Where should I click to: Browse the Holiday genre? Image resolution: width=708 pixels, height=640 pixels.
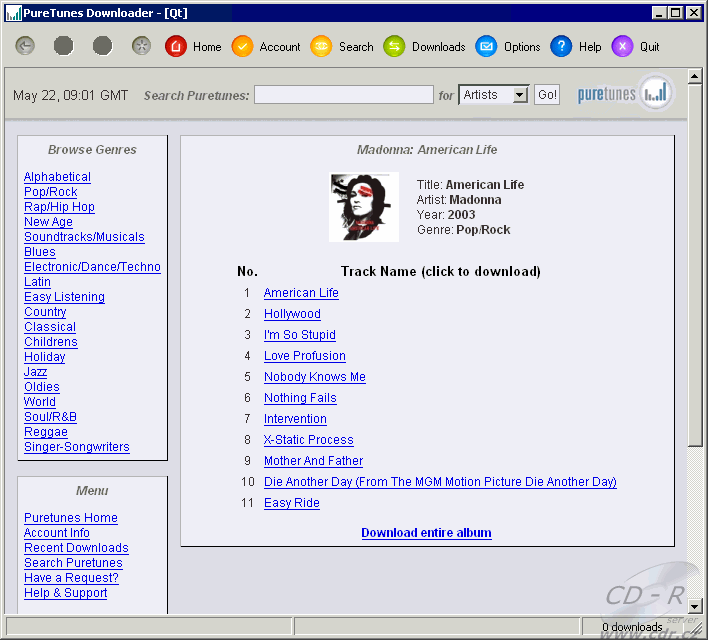click(x=45, y=357)
